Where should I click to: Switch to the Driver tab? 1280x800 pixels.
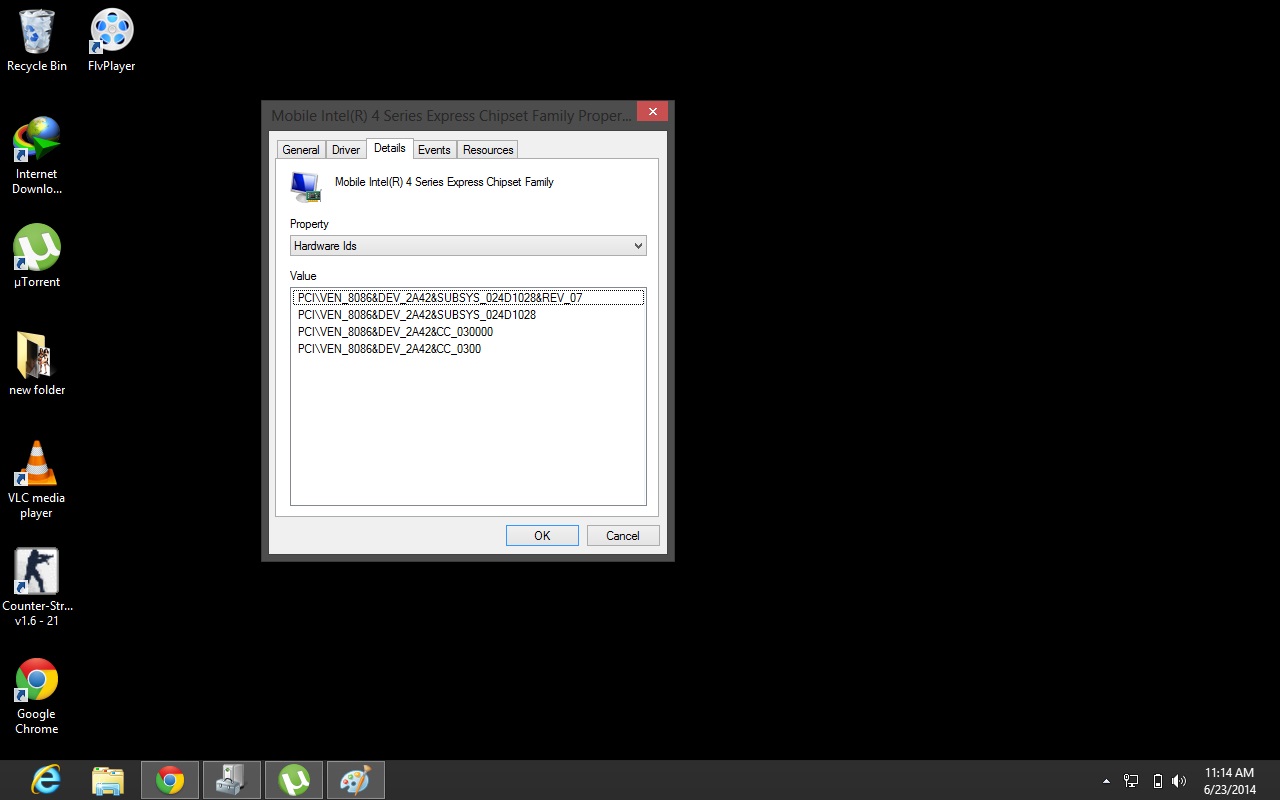click(346, 150)
